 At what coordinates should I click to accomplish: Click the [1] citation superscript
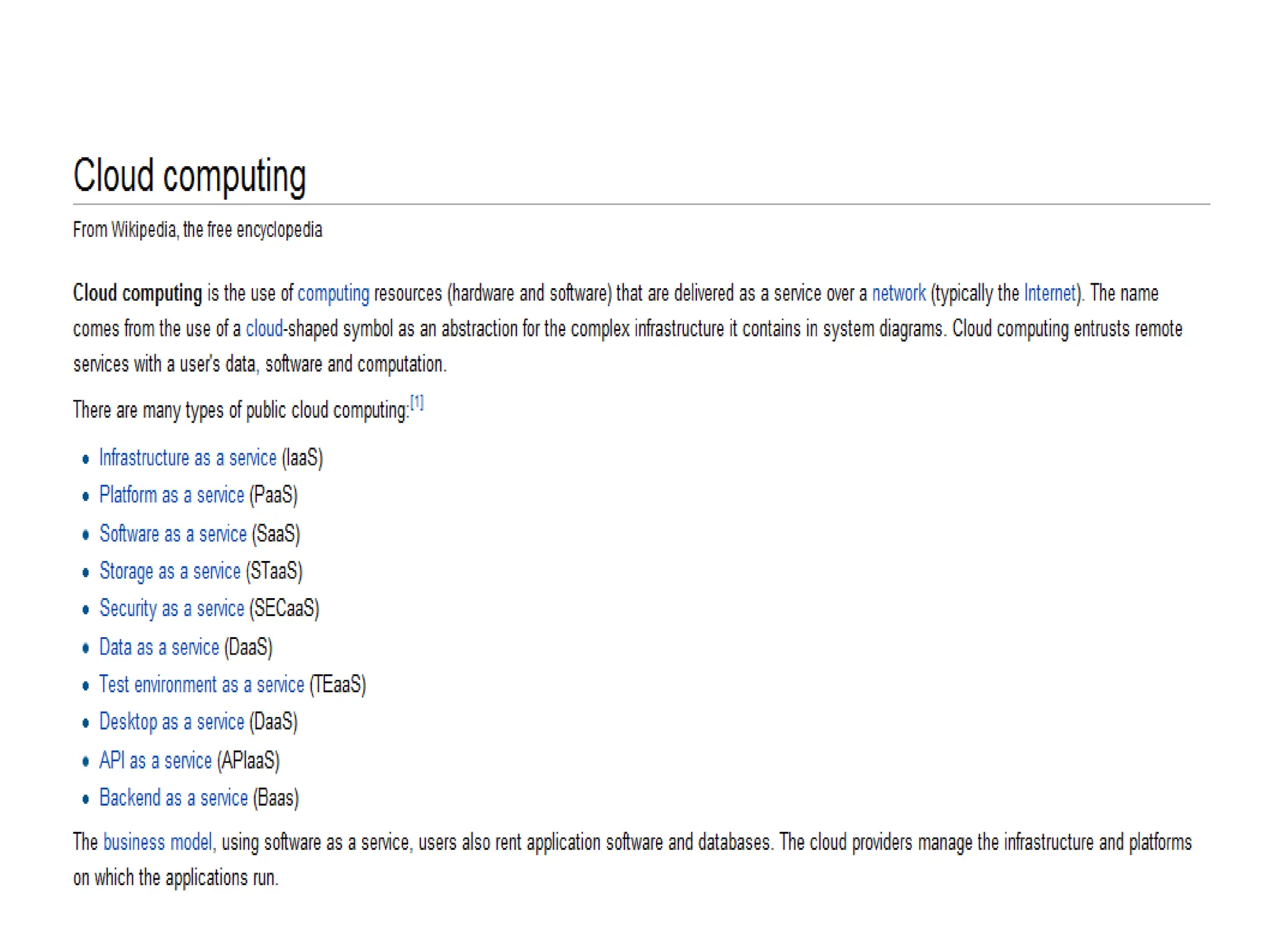417,403
